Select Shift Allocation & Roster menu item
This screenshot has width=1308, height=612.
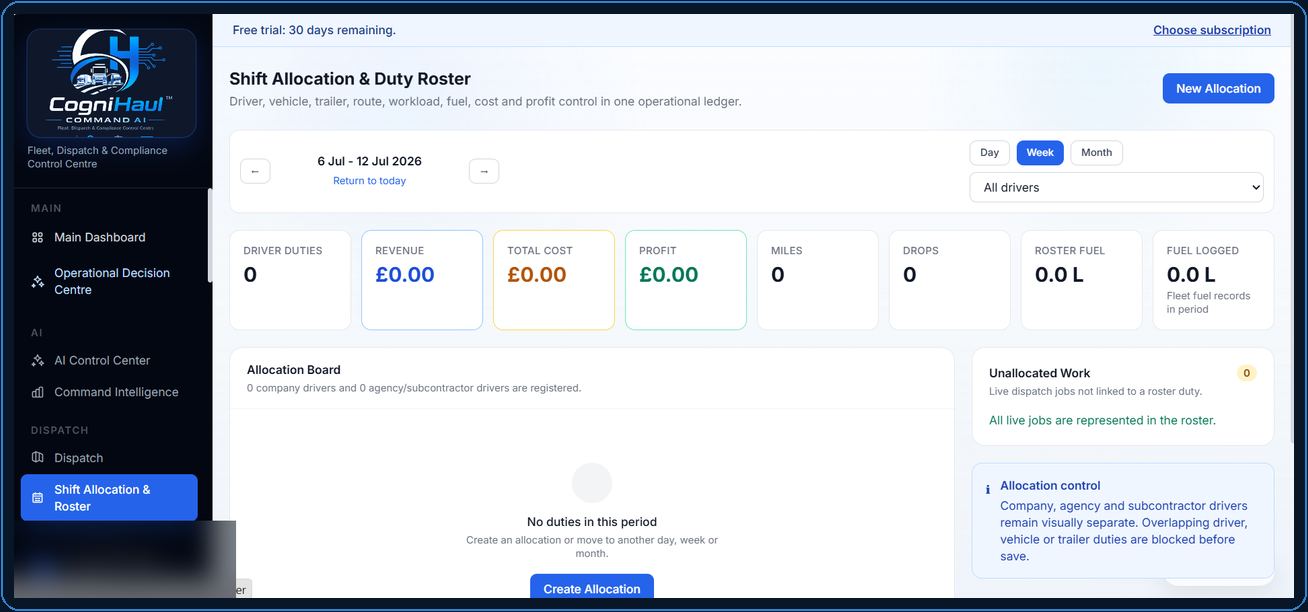[x=110, y=498]
